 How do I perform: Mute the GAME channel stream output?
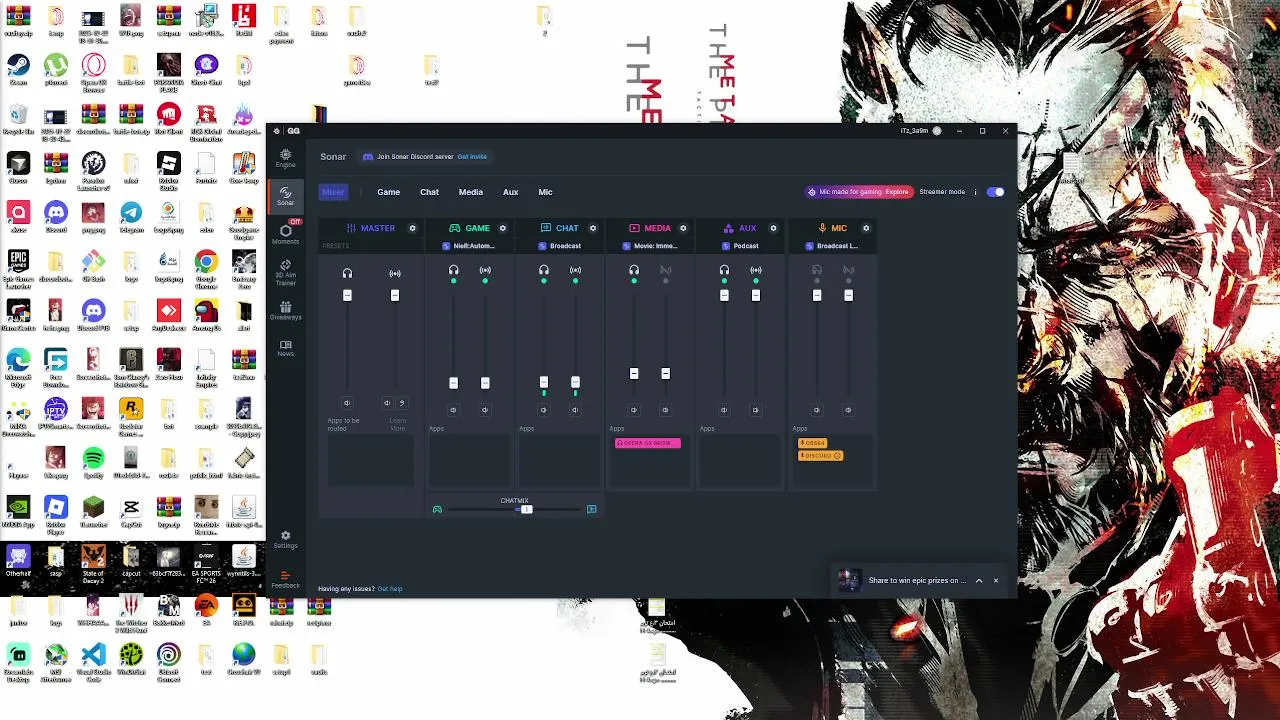click(485, 410)
